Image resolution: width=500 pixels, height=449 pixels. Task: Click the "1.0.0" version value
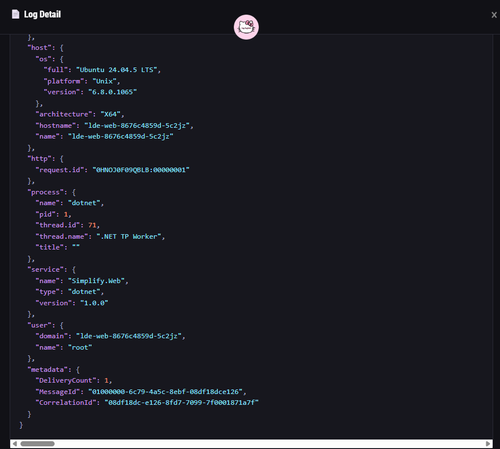pos(94,303)
